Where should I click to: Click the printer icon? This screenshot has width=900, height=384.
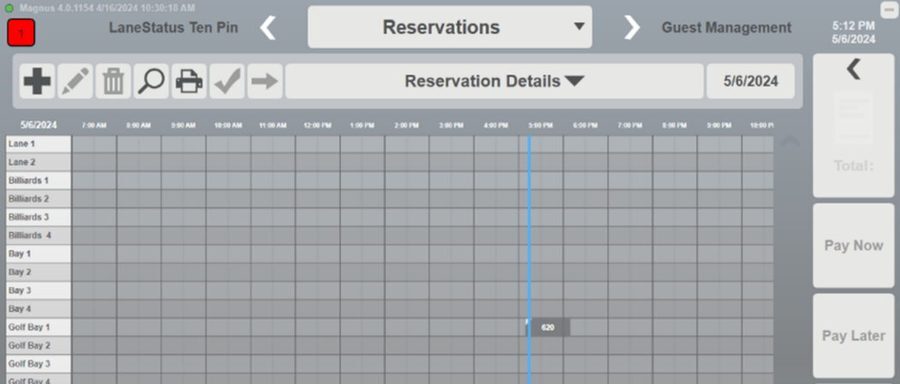pyautogui.click(x=189, y=81)
